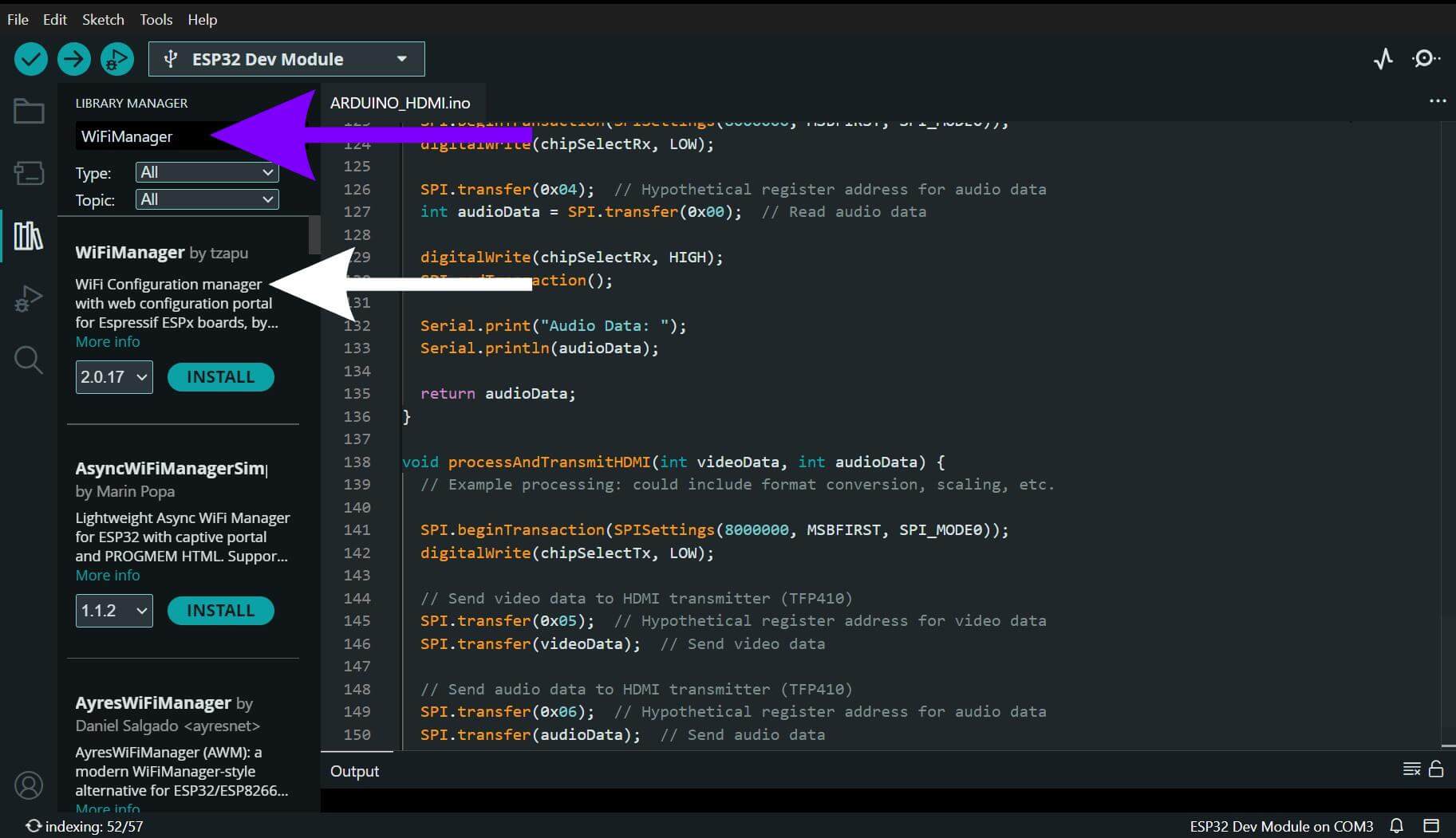1456x838 pixels.
Task: Open the Serial Monitor
Action: pyautogui.click(x=1426, y=59)
